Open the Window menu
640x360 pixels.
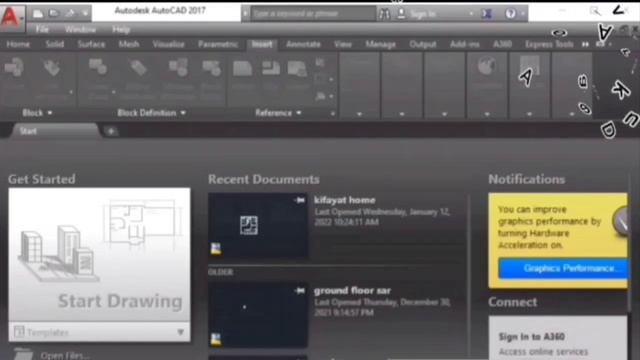point(80,29)
